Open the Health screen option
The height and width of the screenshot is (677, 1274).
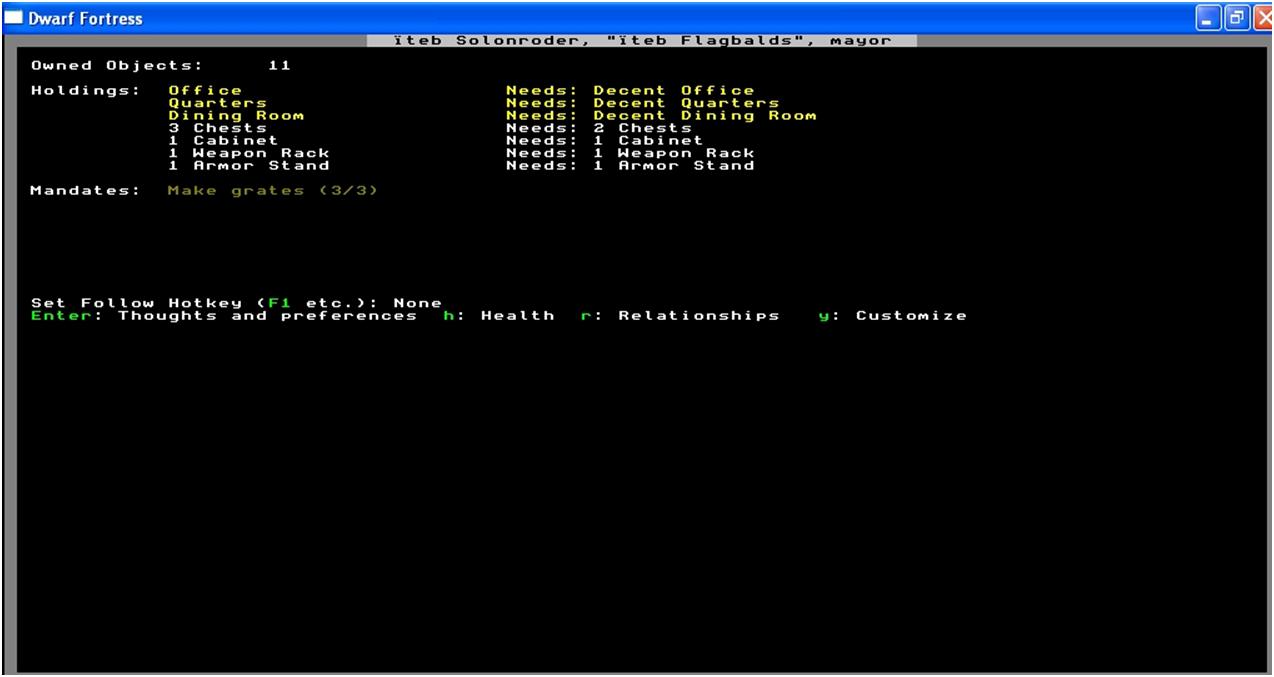tap(498, 316)
